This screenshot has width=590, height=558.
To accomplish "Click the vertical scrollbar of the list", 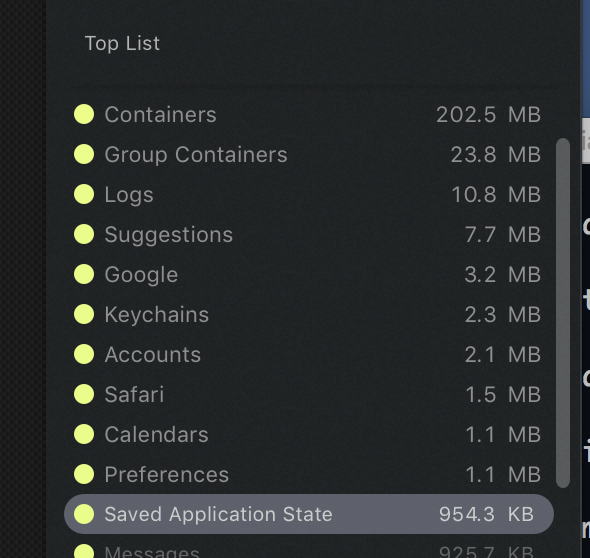I will point(563,313).
